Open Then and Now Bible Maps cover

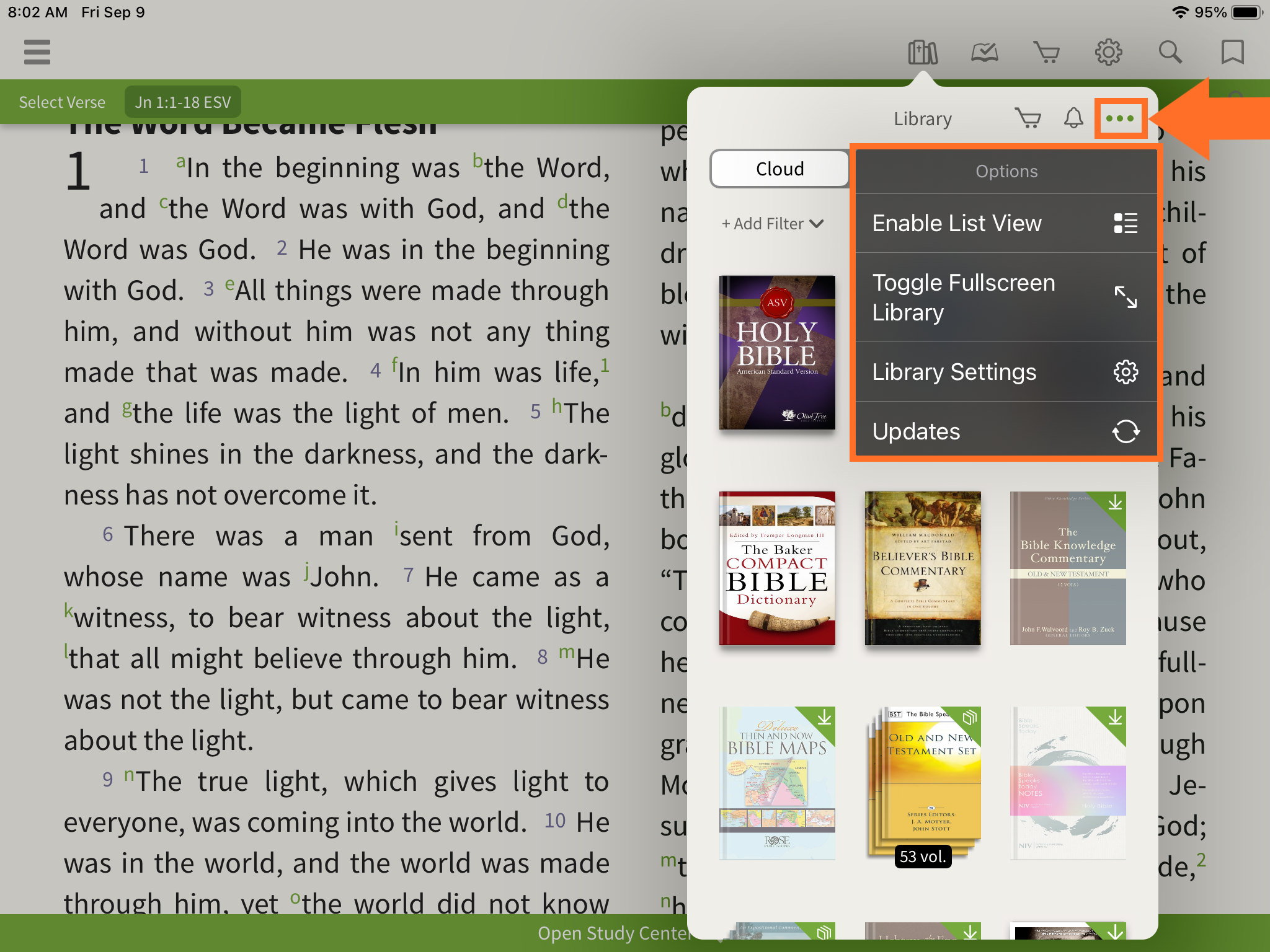click(x=777, y=783)
